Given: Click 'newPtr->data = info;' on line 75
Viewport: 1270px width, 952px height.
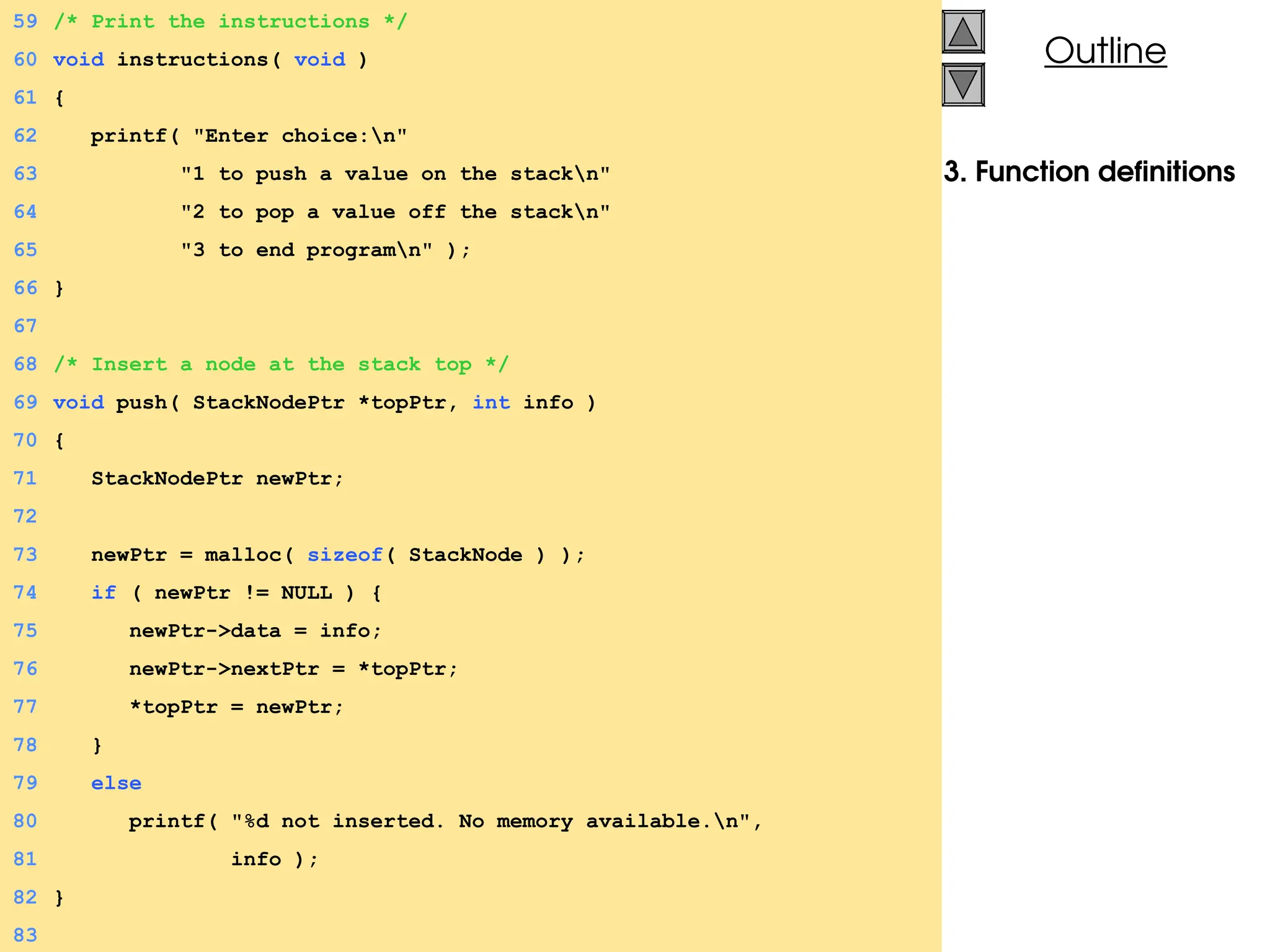Looking at the screenshot, I should click(255, 631).
